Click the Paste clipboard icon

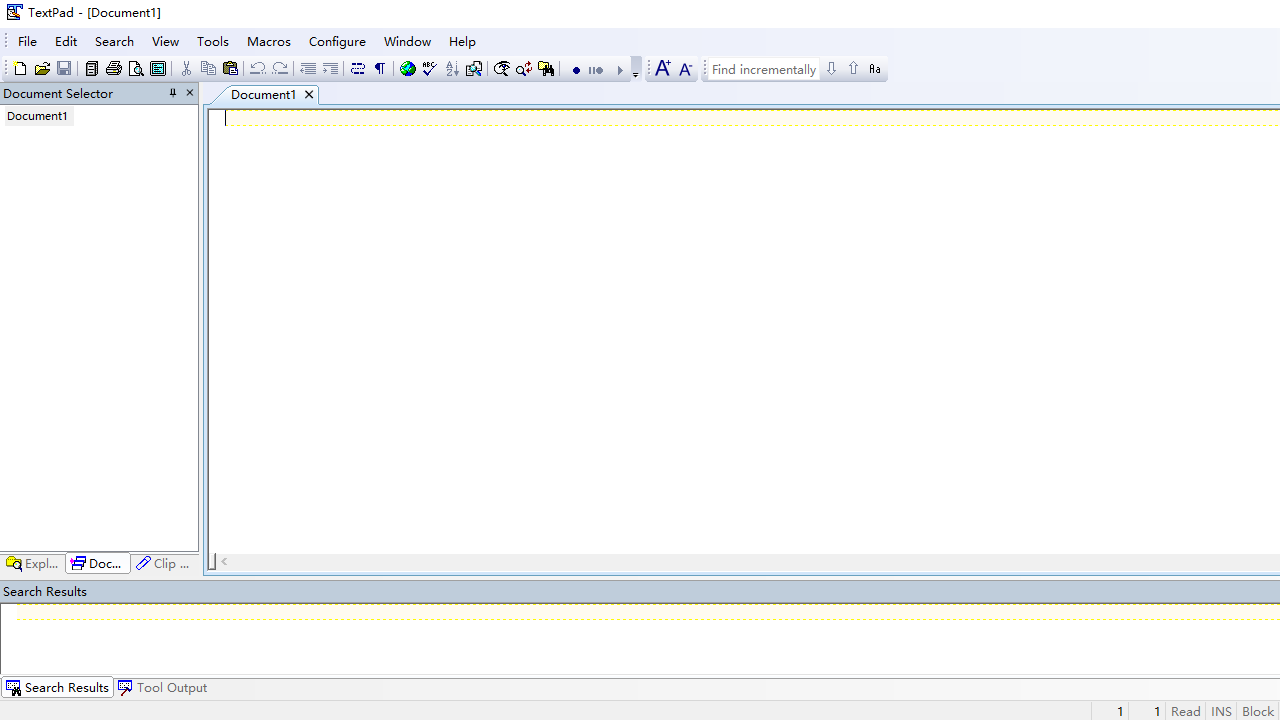[230, 69]
